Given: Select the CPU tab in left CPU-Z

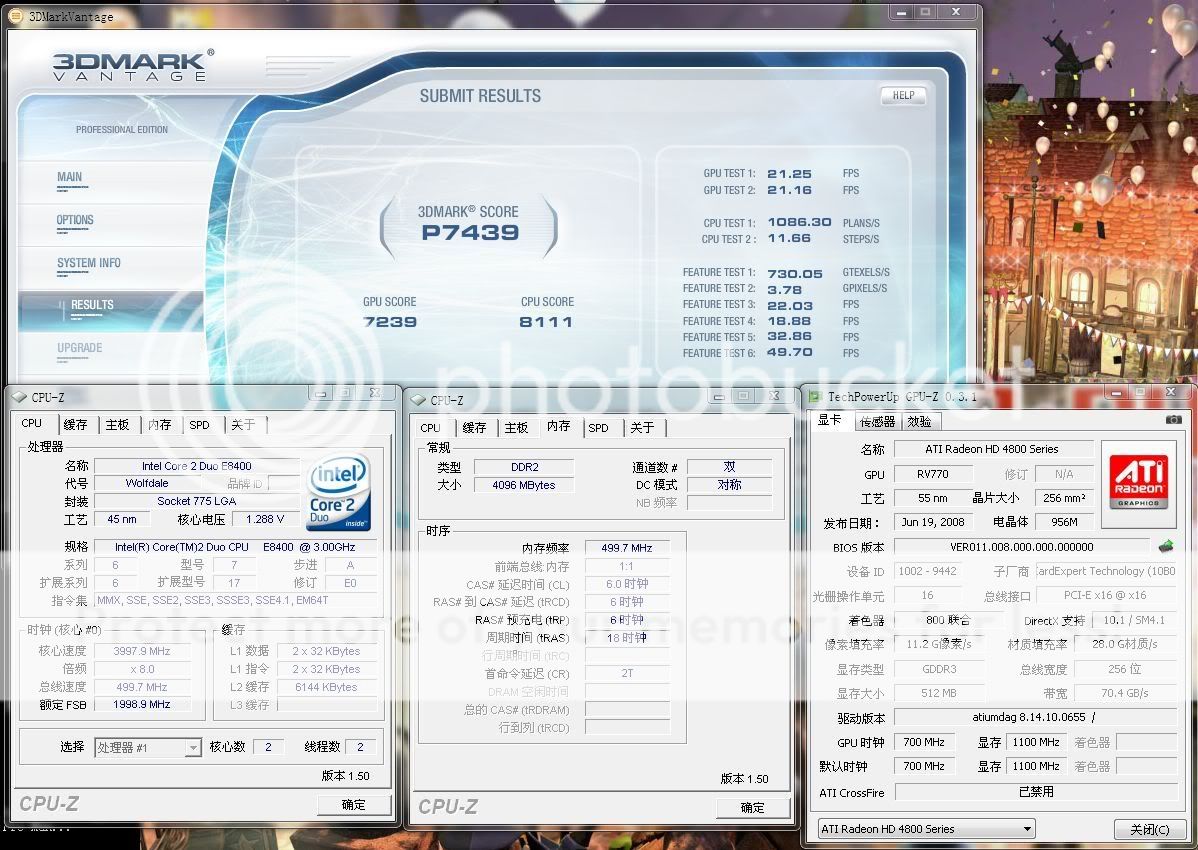Looking at the screenshot, I should pos(31,423).
